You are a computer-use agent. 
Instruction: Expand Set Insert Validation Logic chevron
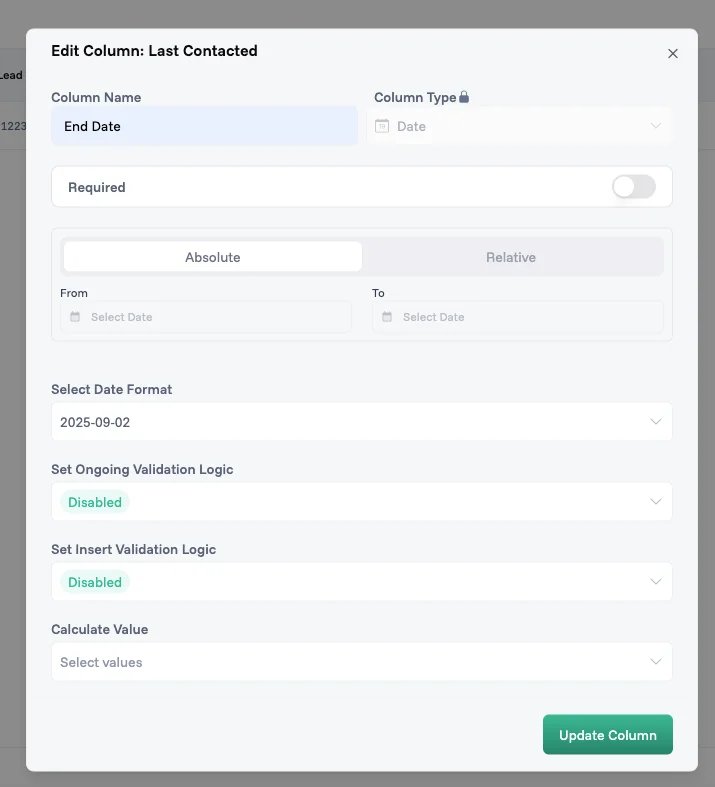point(656,582)
